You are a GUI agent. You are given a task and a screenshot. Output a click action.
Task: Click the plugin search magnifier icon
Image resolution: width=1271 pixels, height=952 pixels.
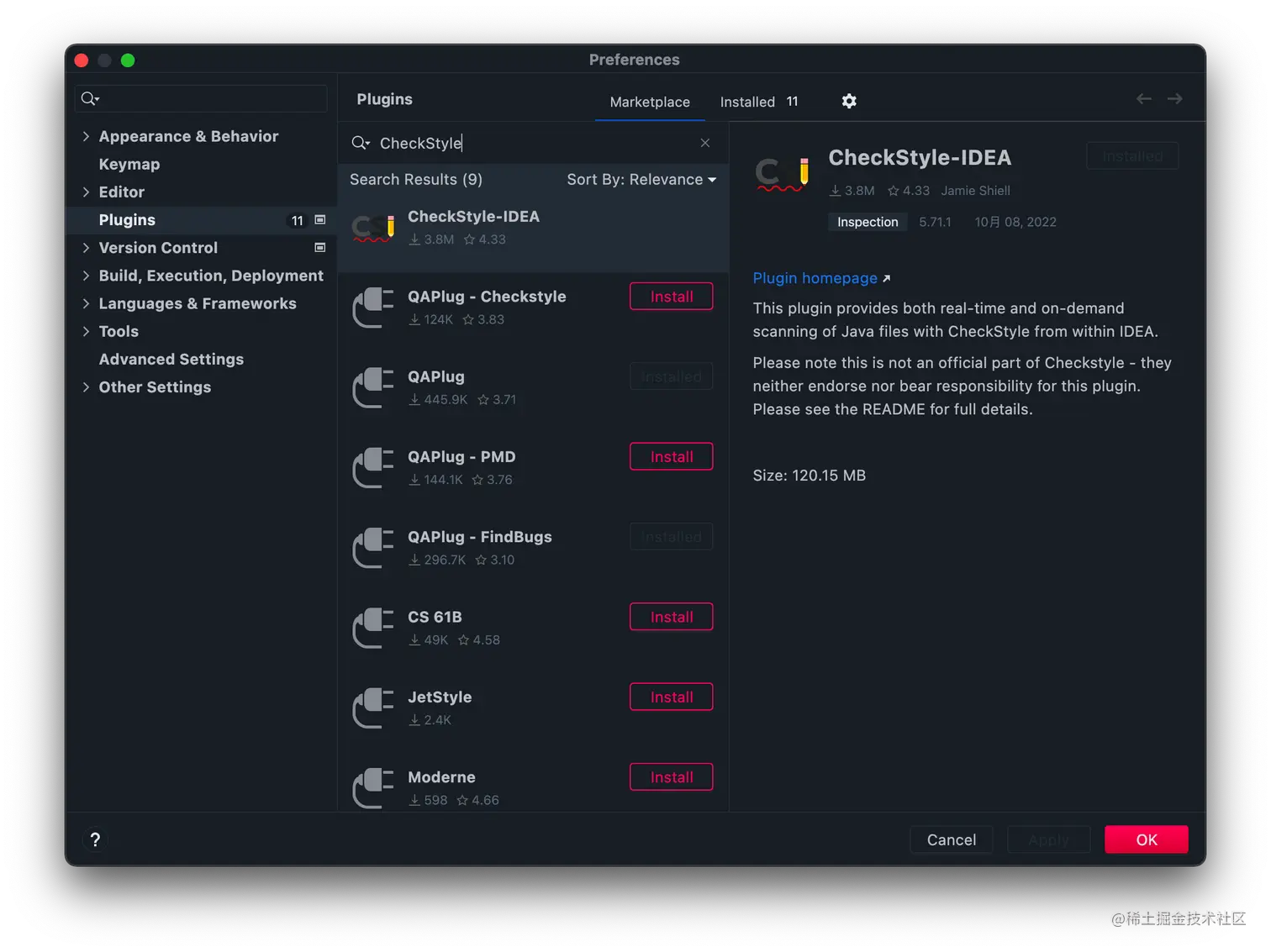pos(360,143)
